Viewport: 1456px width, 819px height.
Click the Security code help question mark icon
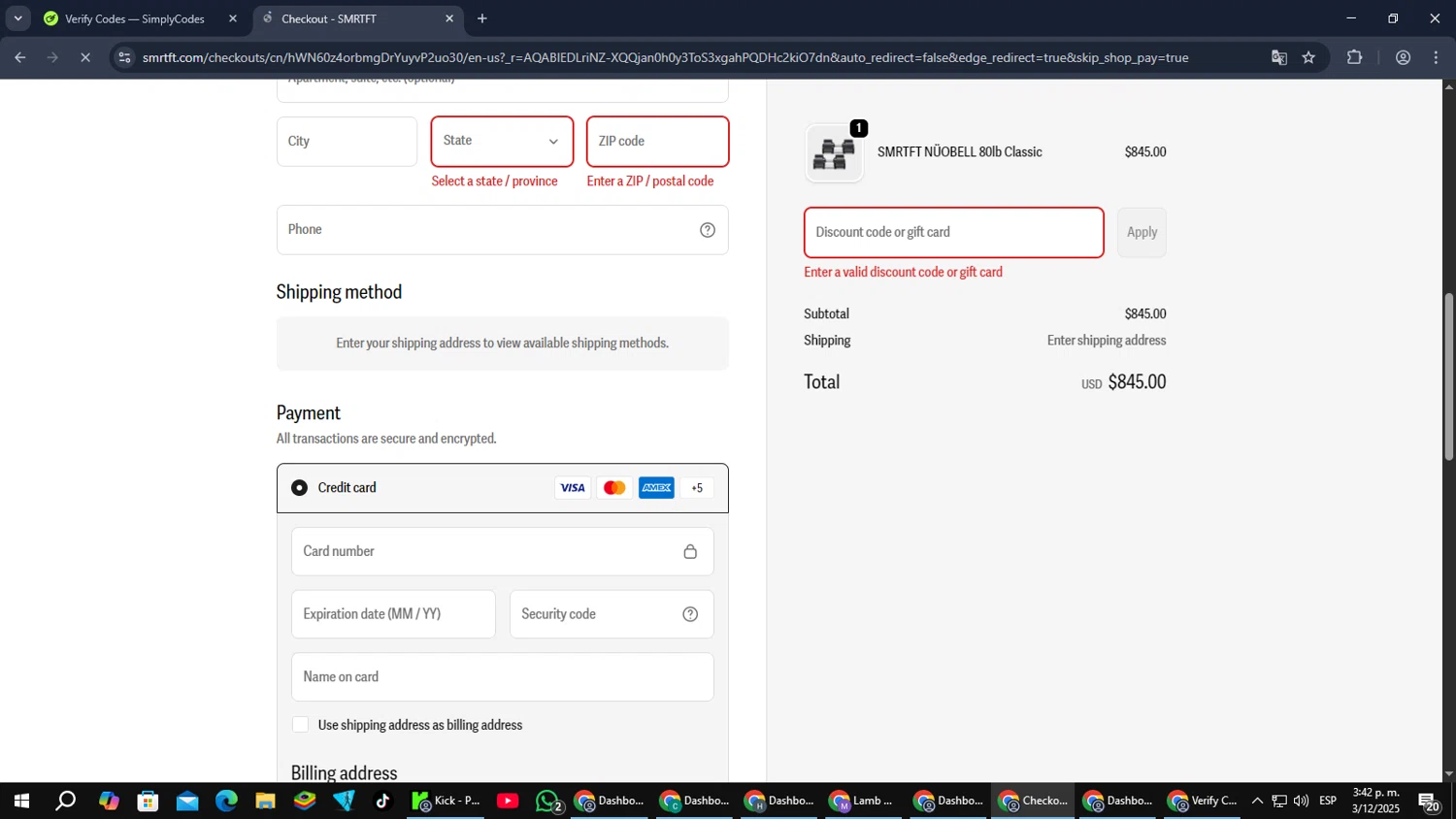click(x=690, y=614)
